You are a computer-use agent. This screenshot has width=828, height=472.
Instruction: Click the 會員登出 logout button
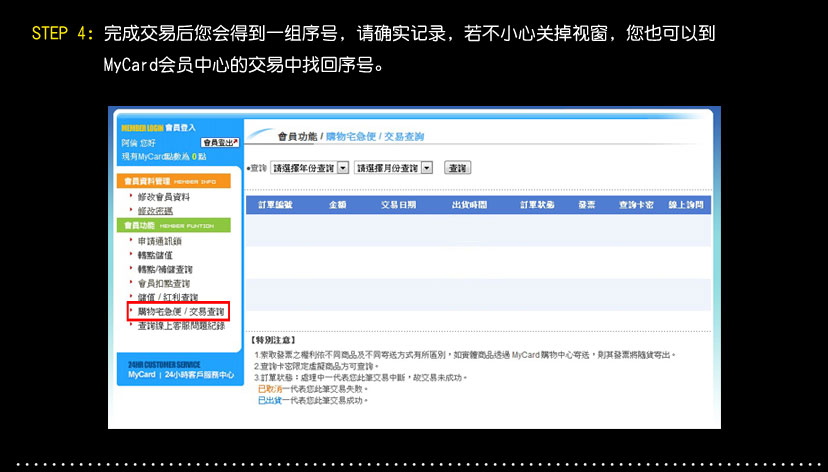(220, 143)
